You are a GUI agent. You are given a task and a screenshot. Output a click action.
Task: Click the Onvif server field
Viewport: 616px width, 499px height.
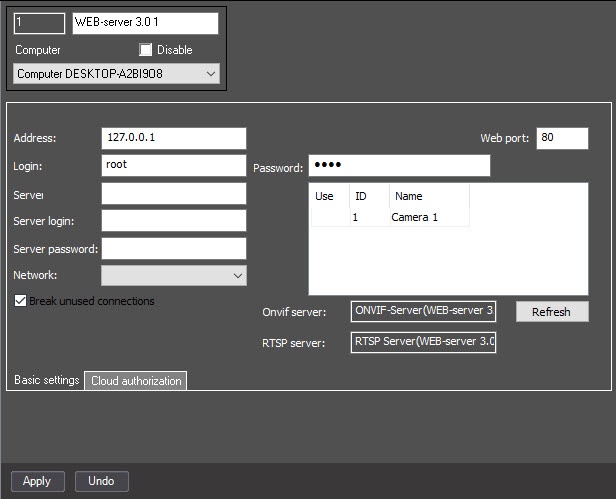pyautogui.click(x=423, y=312)
